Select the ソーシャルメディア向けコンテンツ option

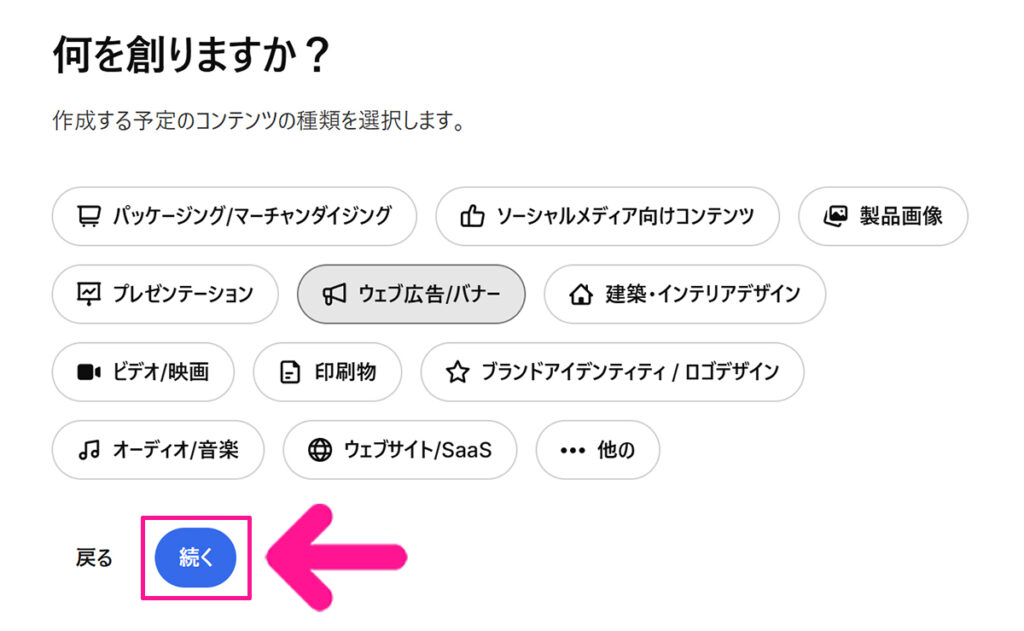click(x=607, y=216)
